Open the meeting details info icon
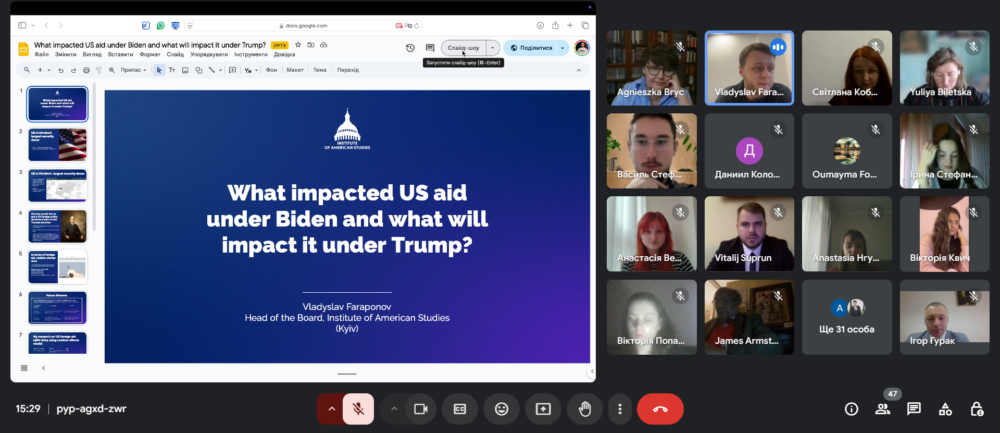Image resolution: width=1000 pixels, height=433 pixels. pos(852,409)
